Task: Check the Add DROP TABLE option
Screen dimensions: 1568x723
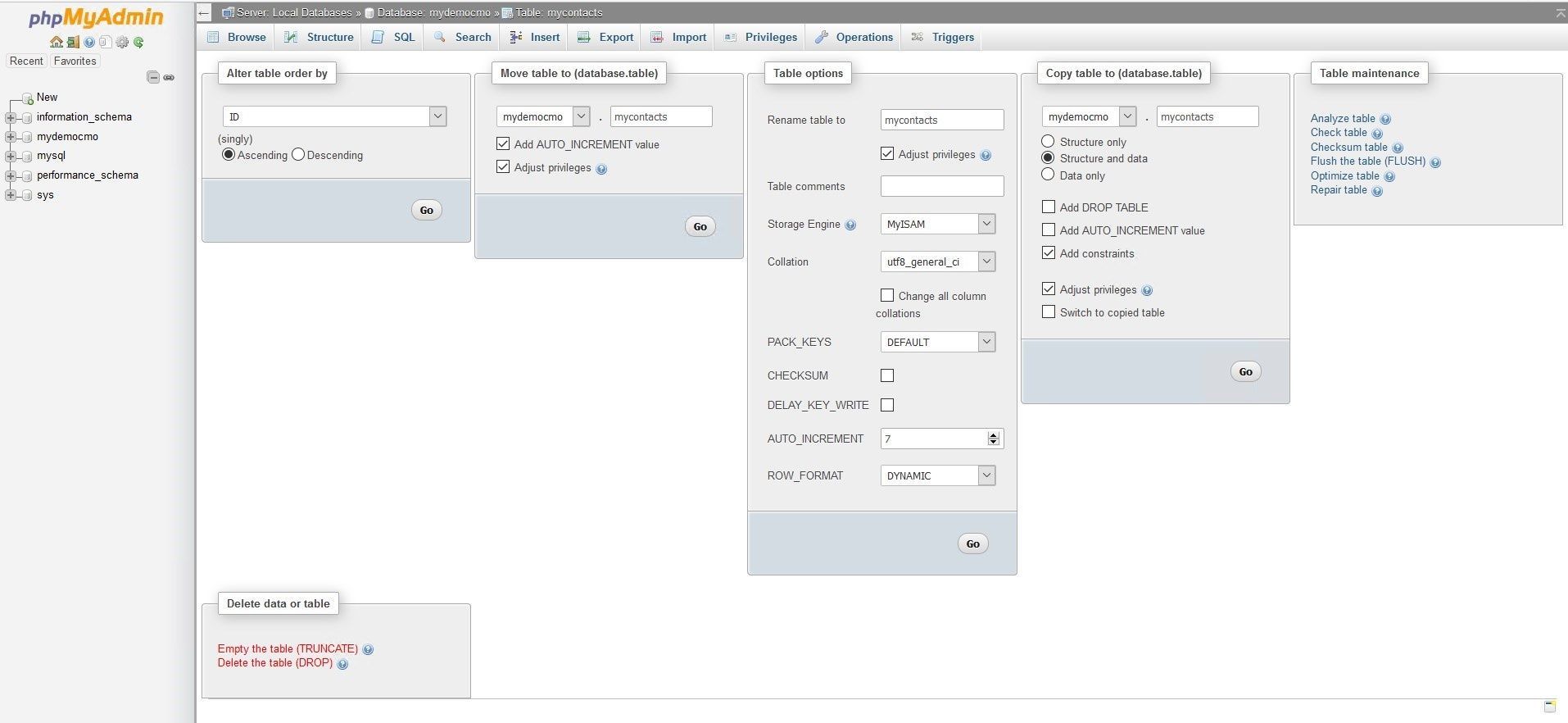Action: click(1049, 207)
